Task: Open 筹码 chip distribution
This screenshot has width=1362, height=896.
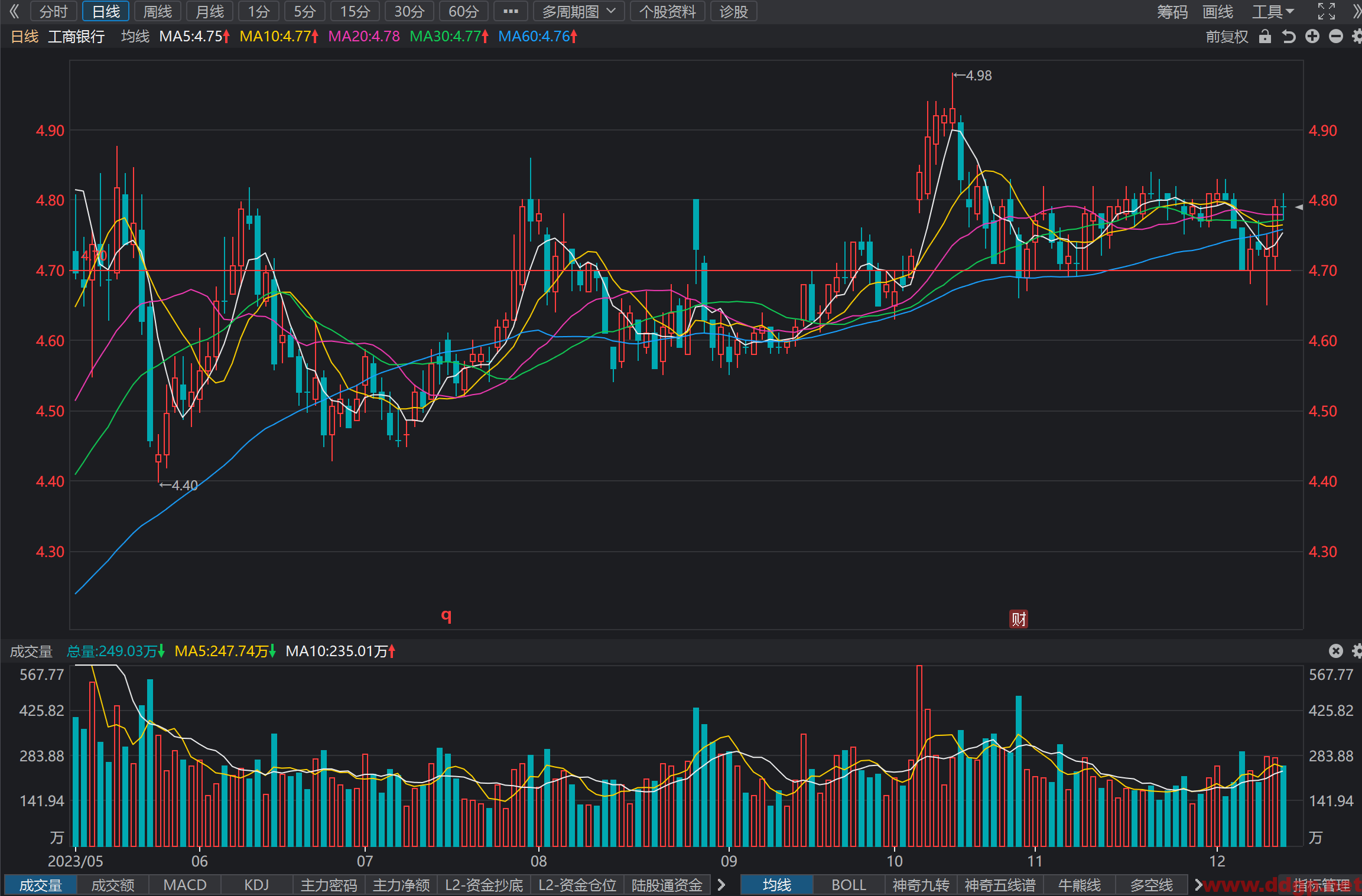Action: (x=1172, y=11)
